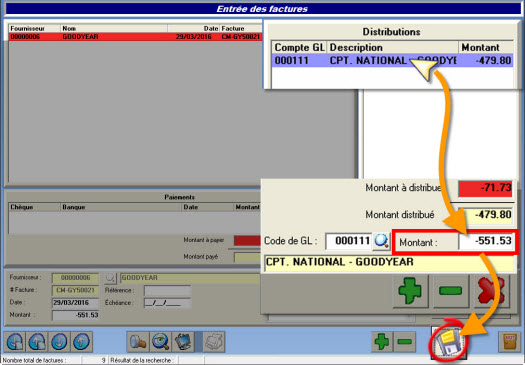Select distribution row 000111 CPT. NATIONAL

coord(392,61)
